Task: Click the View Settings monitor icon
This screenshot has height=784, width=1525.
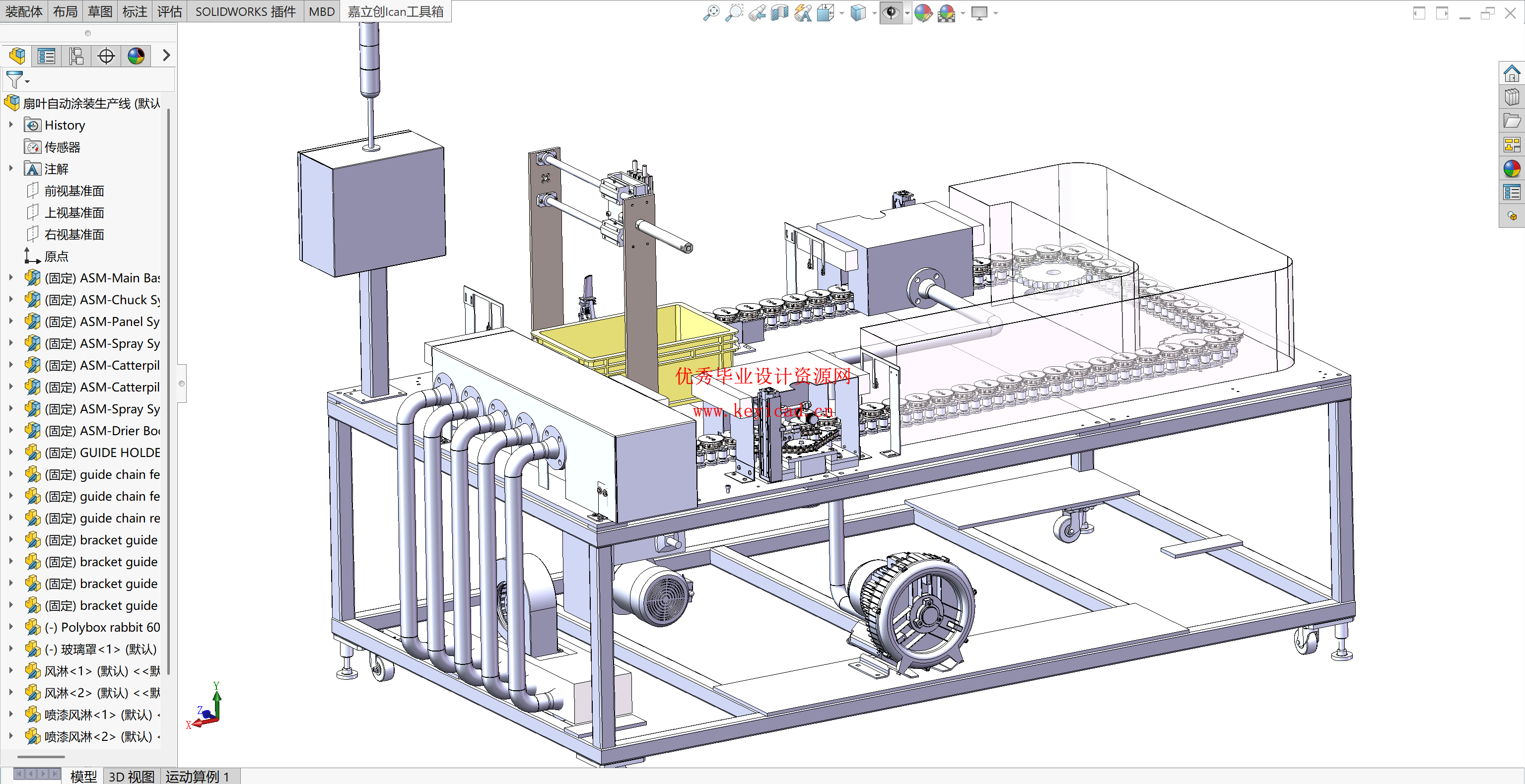Action: [x=980, y=12]
